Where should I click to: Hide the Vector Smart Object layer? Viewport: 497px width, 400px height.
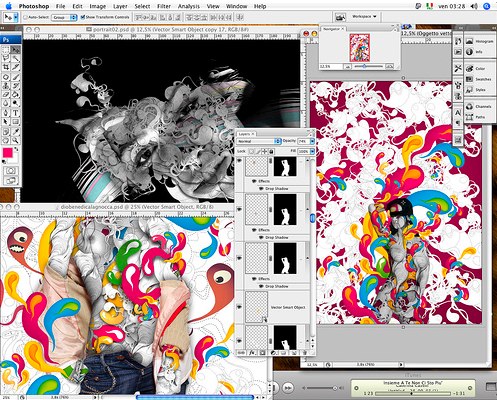coord(239,307)
